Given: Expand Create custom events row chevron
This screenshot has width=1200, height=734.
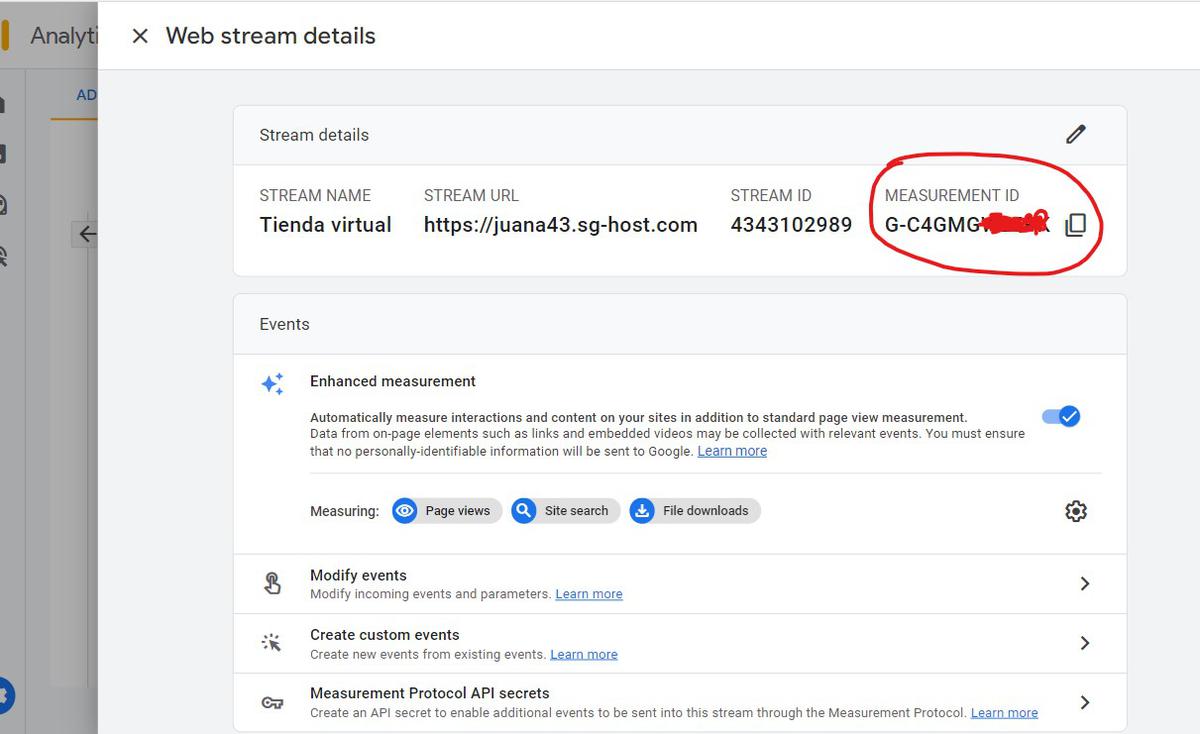Looking at the screenshot, I should coord(1084,643).
